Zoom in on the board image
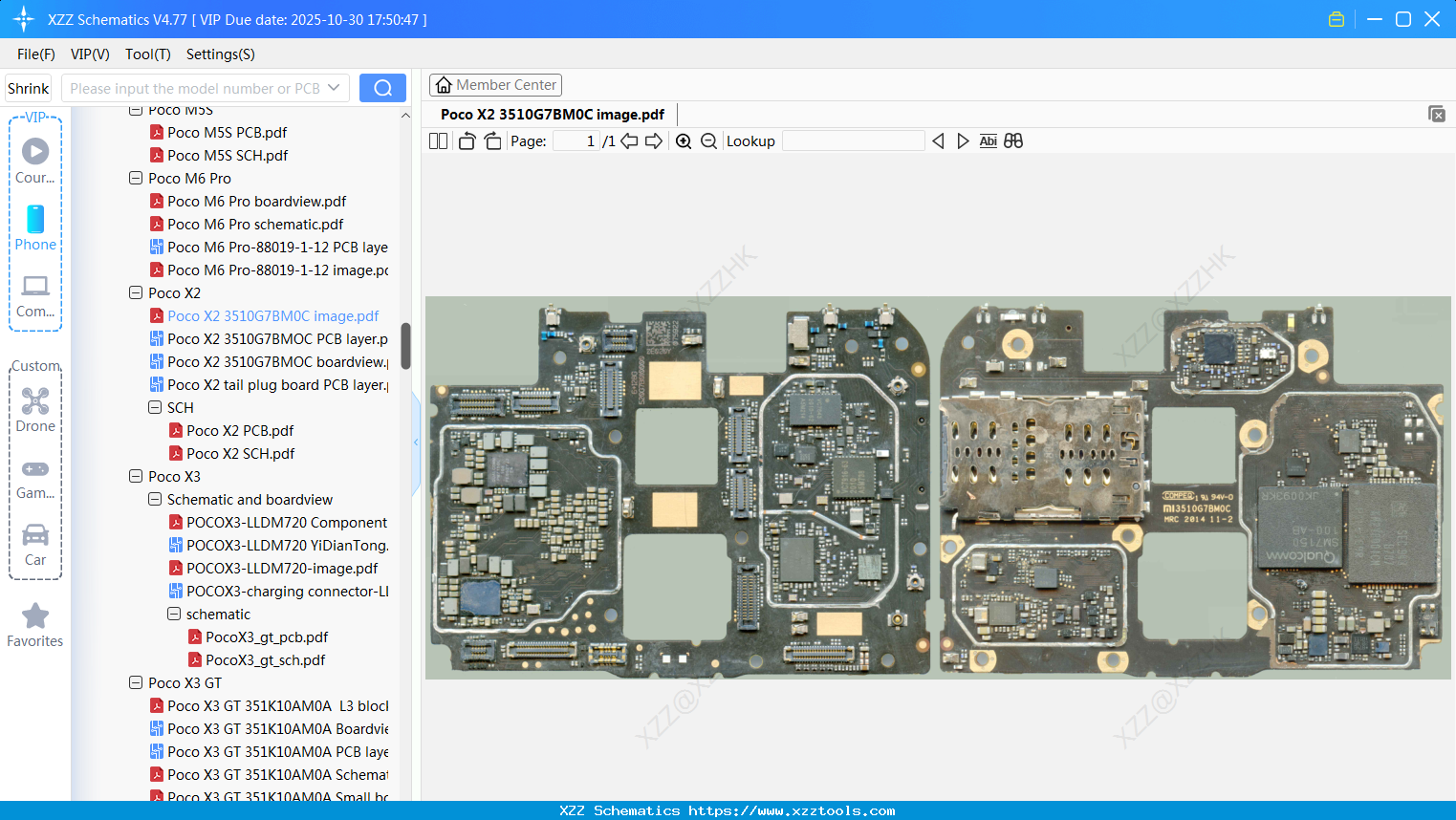The image size is (1456, 820). tap(684, 140)
